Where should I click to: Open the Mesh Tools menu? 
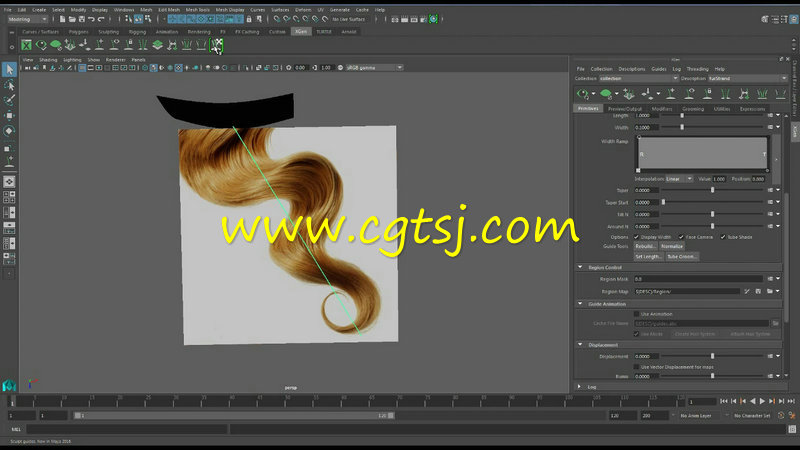pos(197,10)
